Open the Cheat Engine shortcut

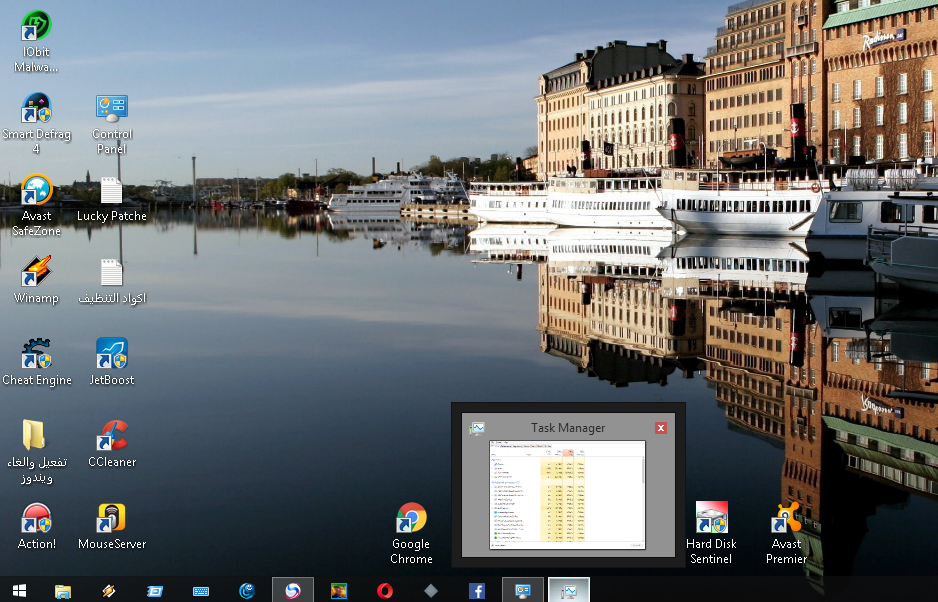tap(37, 354)
